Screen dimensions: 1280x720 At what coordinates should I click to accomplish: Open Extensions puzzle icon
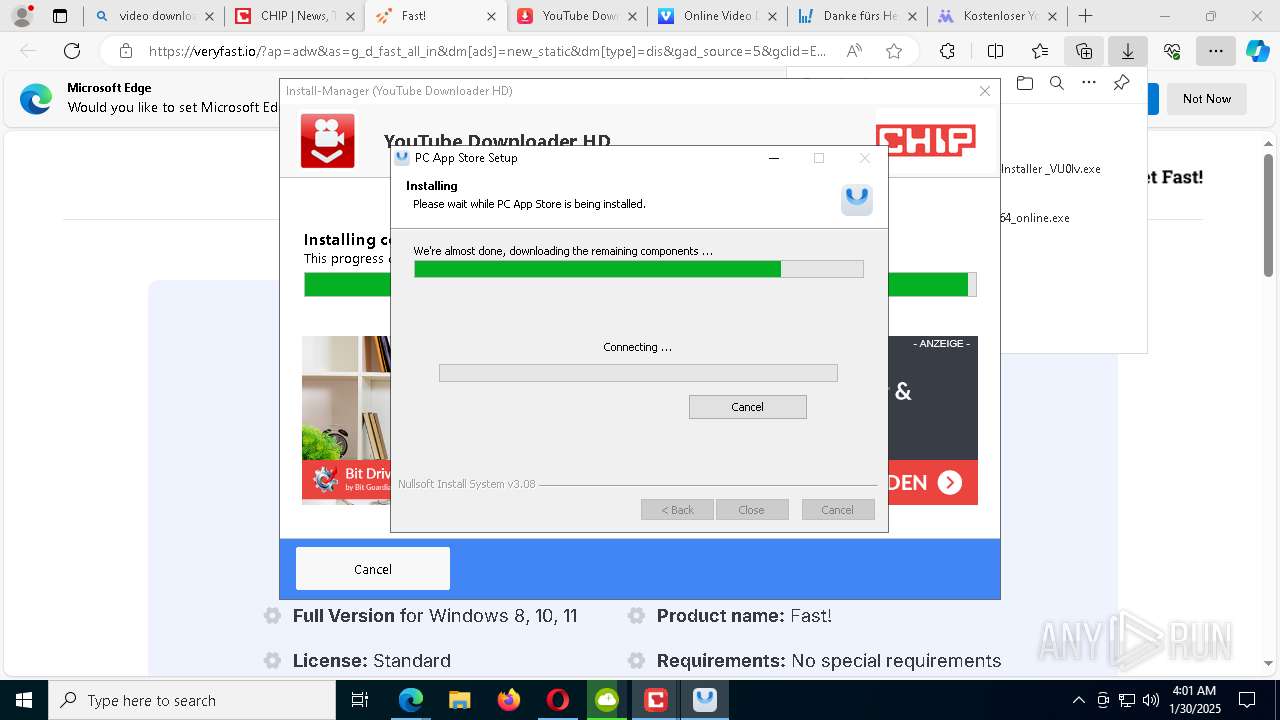[x=947, y=51]
